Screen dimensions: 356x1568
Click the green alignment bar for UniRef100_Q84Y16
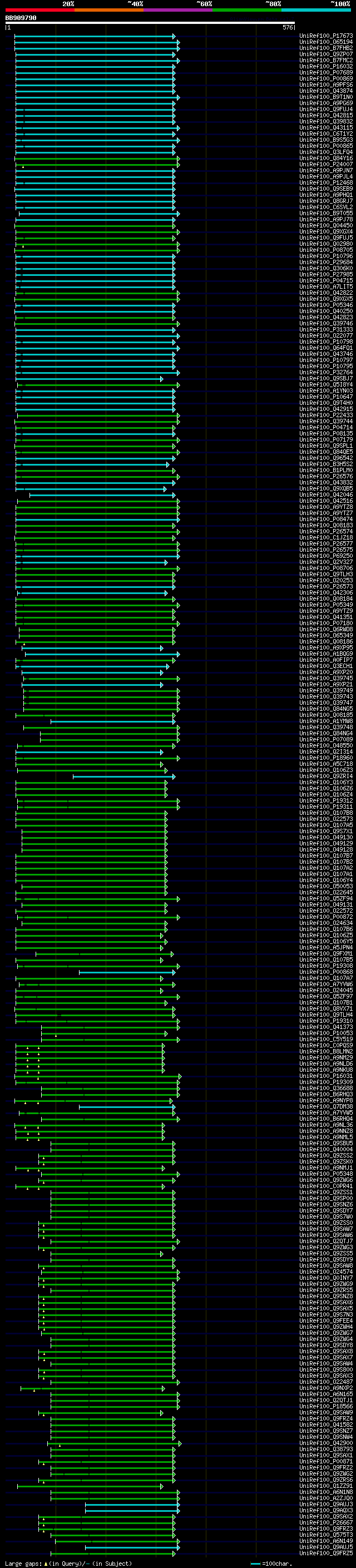click(x=97, y=159)
